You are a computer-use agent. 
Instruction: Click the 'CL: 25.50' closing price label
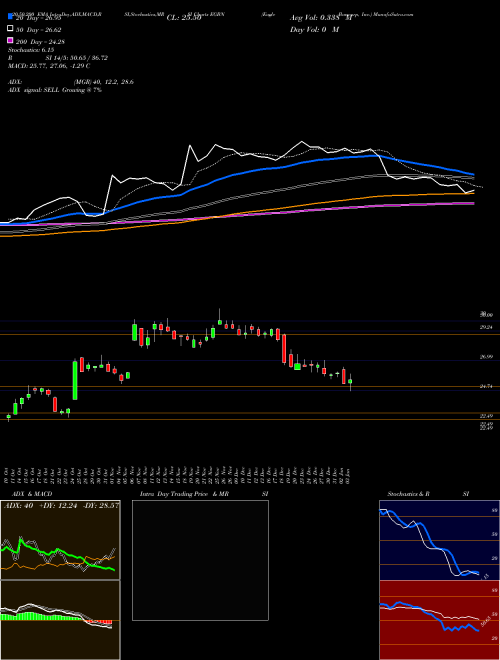(184, 18)
